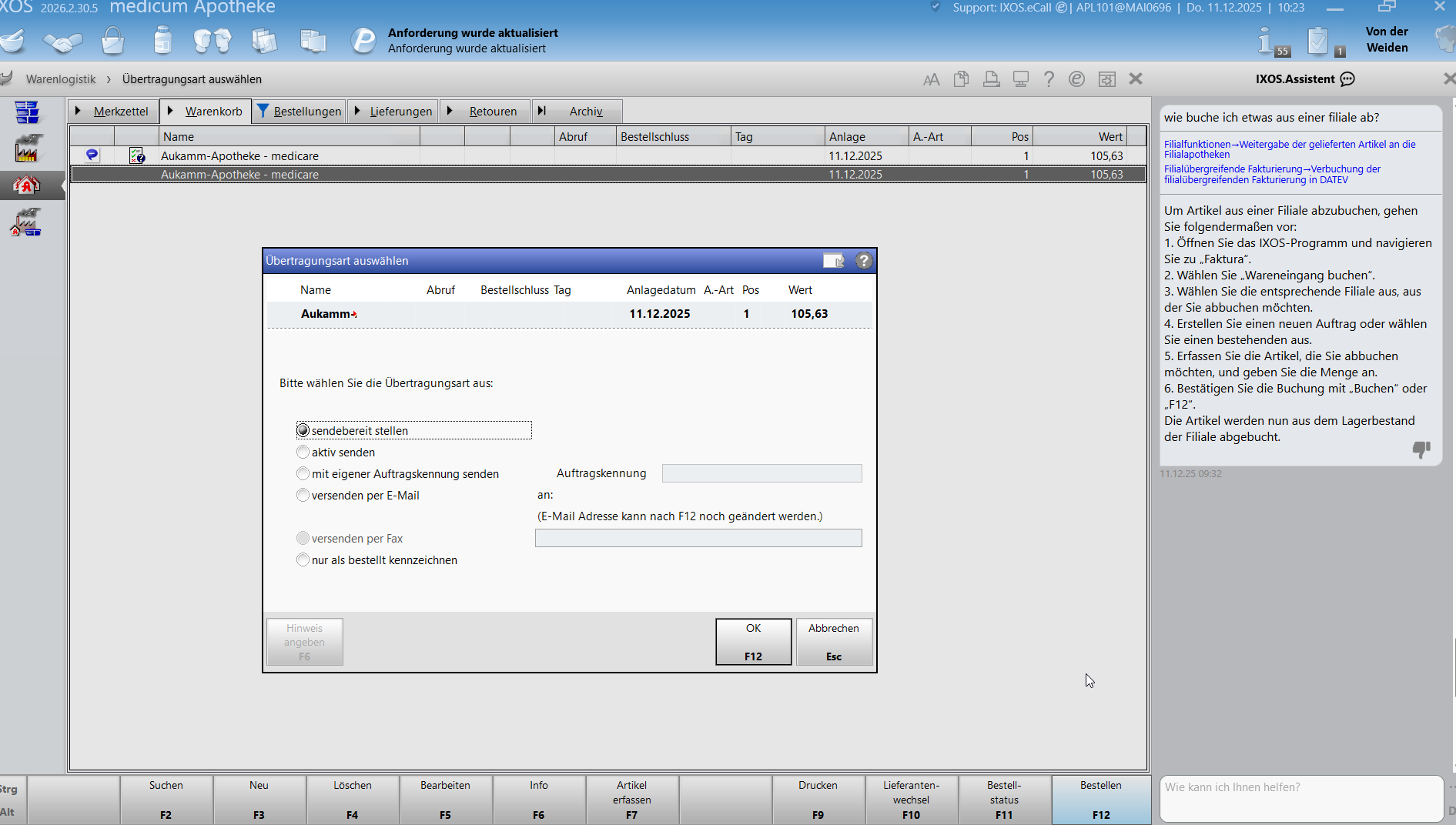The width and height of the screenshot is (1456, 825).
Task: Click the handshake icon in the top toolbar
Action: tap(62, 41)
